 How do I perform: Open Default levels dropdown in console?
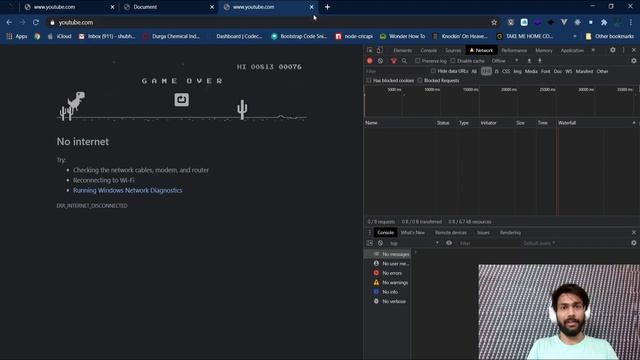point(539,243)
